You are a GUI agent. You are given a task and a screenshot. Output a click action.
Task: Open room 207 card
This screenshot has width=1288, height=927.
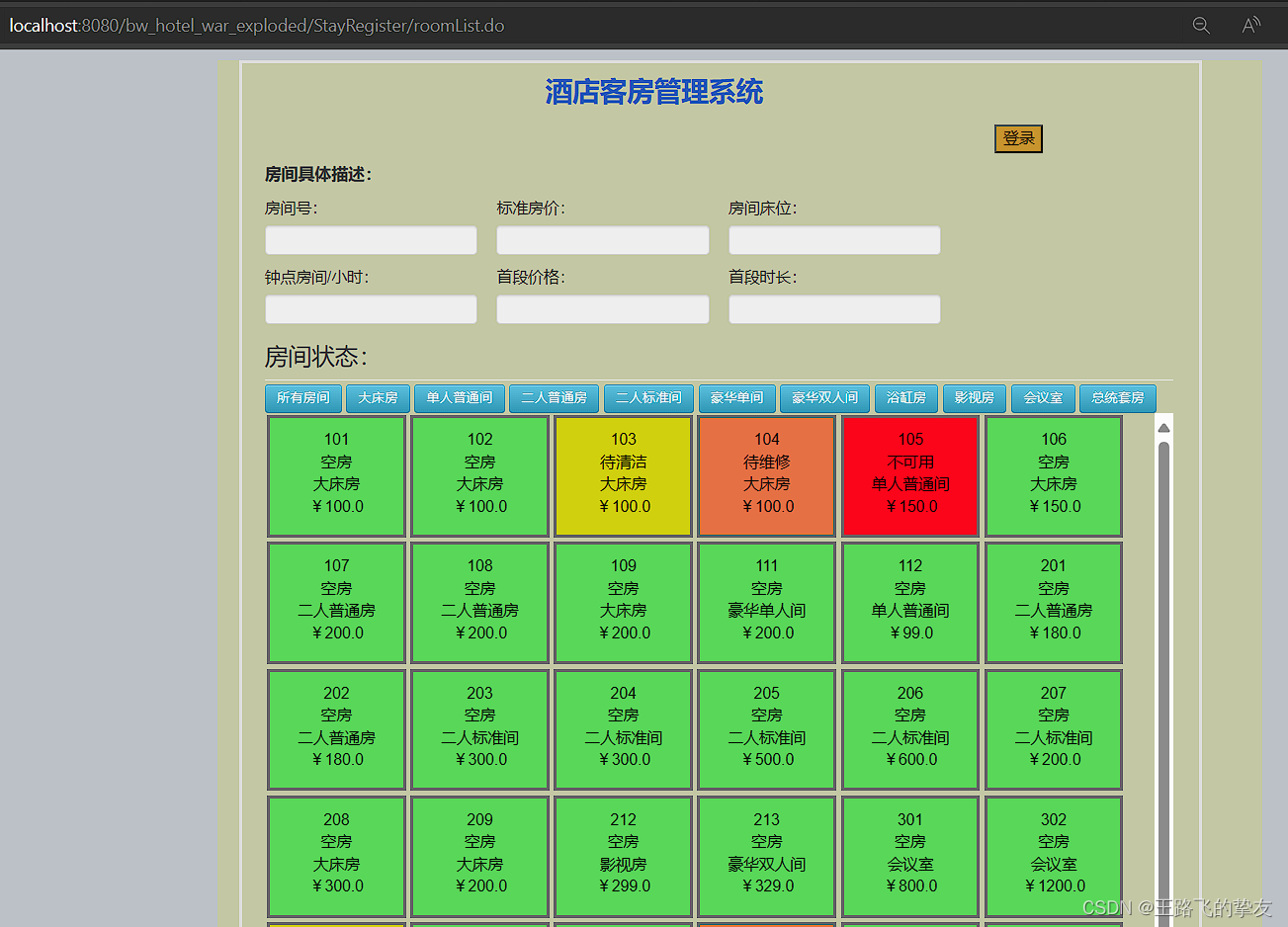1054,729
